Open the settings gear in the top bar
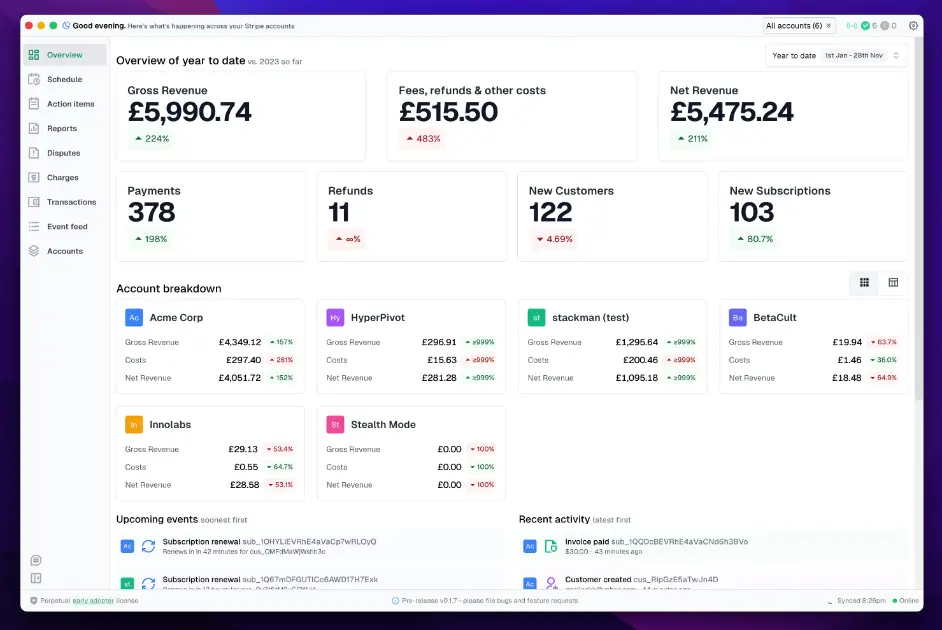This screenshot has width=942, height=630. click(x=913, y=25)
